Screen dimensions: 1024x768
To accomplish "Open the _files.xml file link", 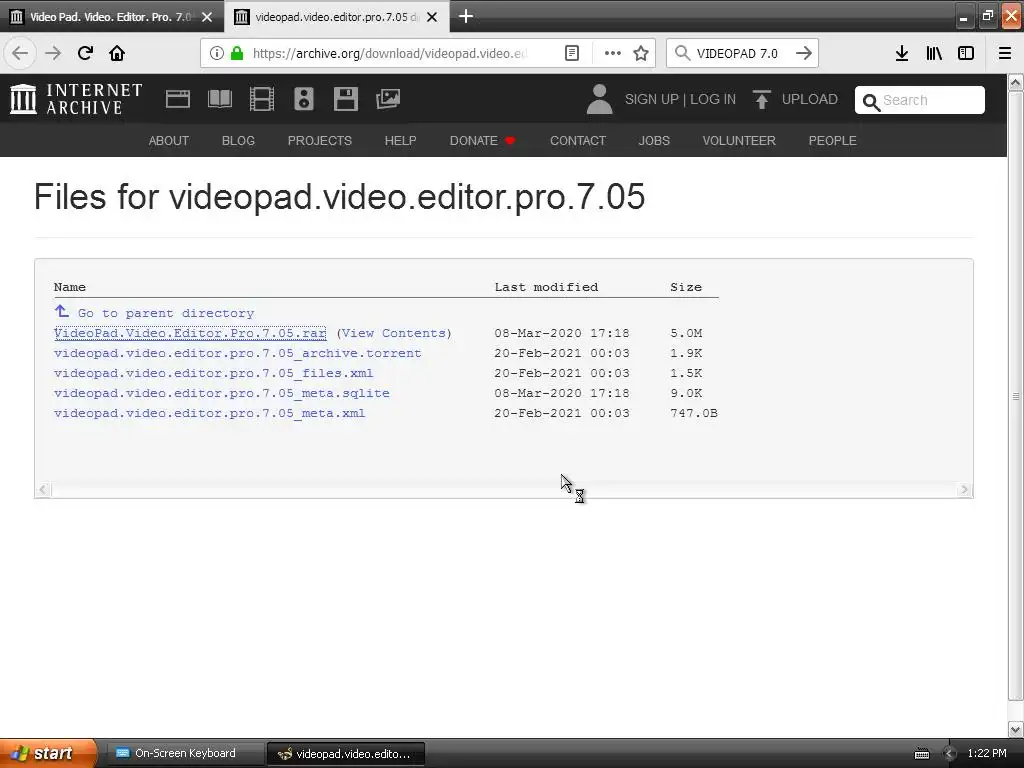I will (214, 374).
